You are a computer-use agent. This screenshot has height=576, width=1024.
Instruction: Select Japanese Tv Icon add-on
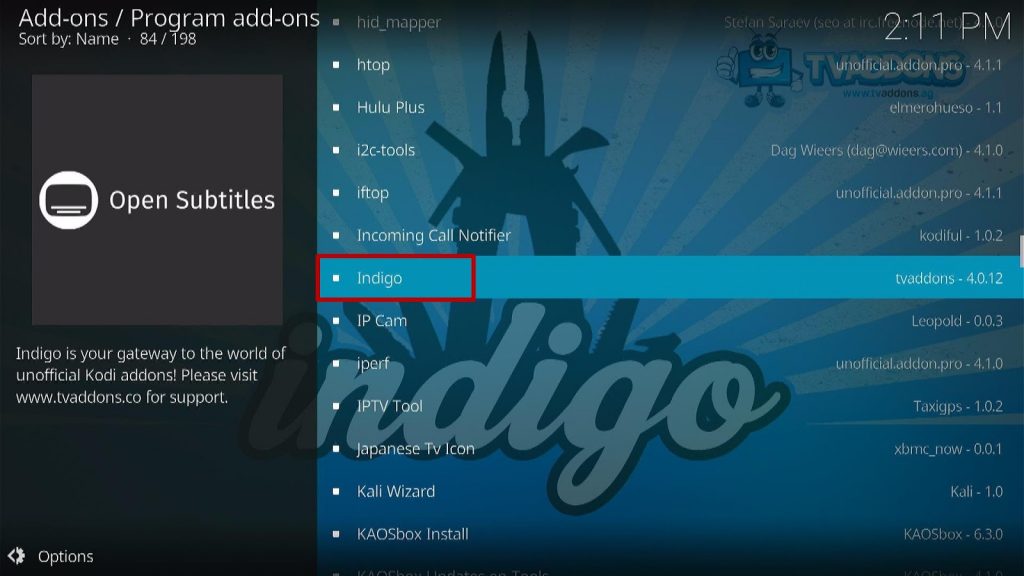[x=670, y=449]
